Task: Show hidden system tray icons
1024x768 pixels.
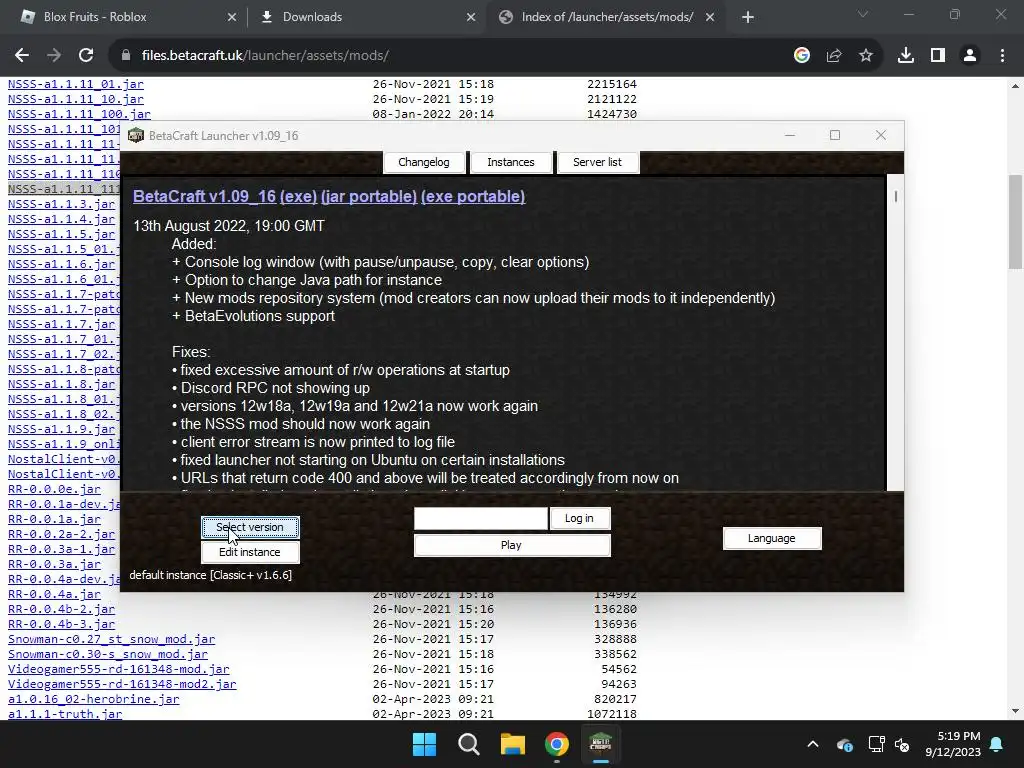Action: [813, 744]
